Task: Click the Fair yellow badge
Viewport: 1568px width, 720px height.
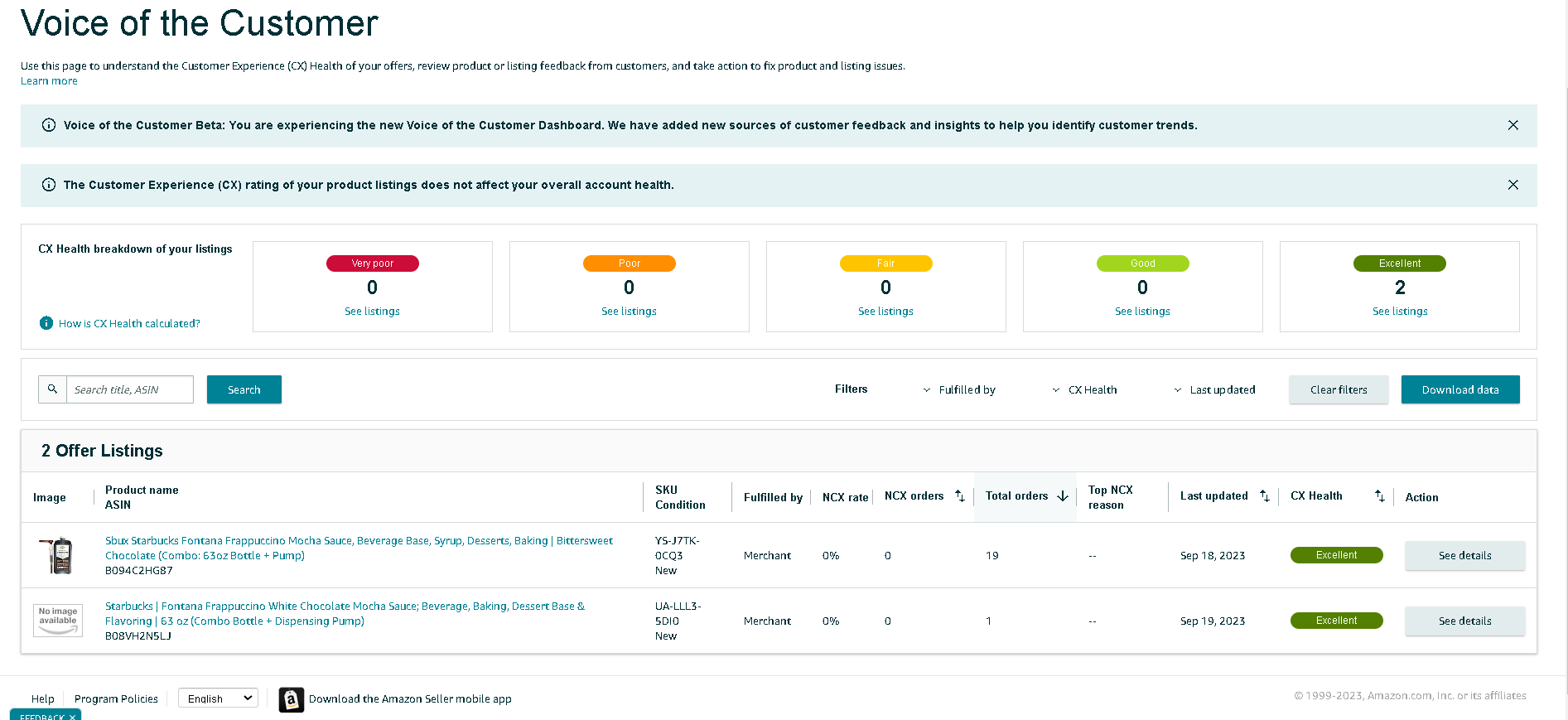Action: tap(886, 263)
